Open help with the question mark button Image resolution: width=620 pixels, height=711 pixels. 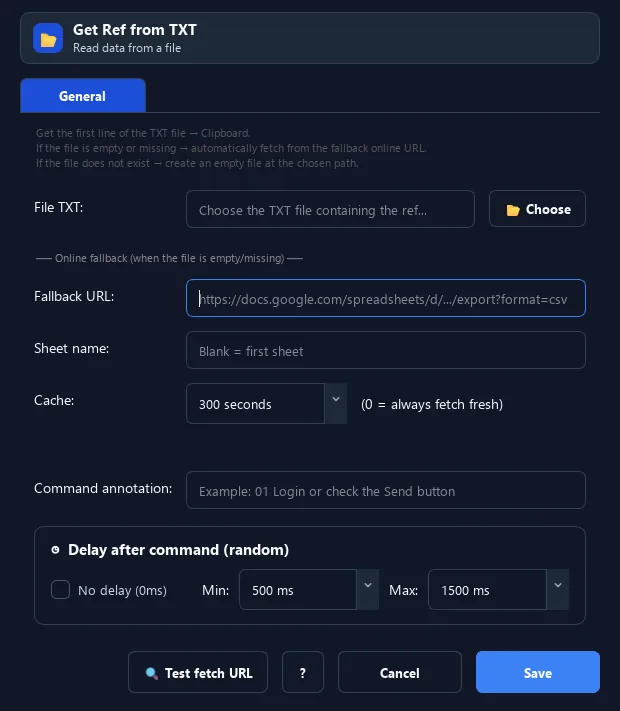tap(303, 672)
